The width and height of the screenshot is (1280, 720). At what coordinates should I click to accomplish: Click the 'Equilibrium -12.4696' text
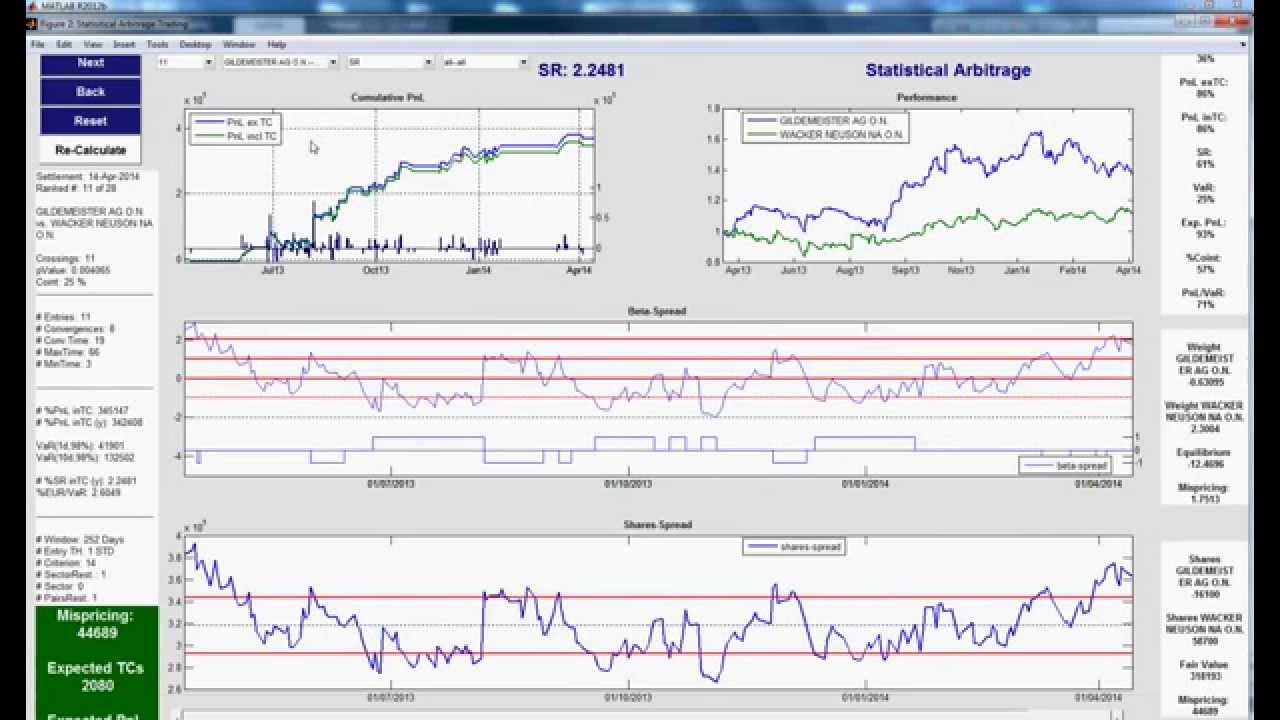click(1204, 458)
